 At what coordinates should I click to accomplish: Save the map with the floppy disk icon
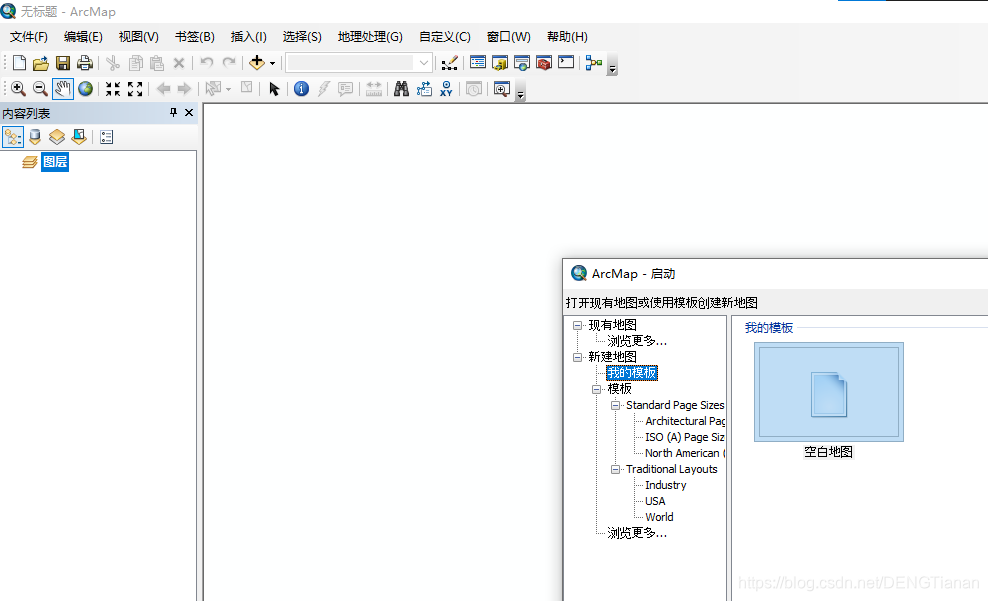pos(62,63)
